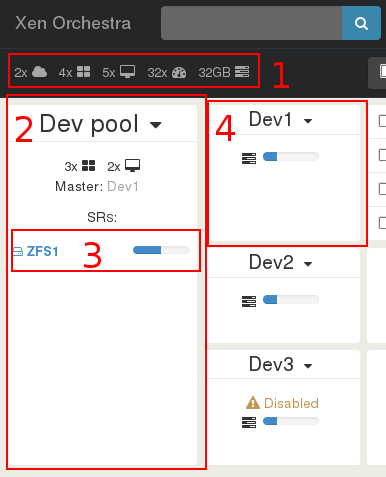Click the Dev2 memory icon
Screen dimensions: 386x477
click(249, 301)
